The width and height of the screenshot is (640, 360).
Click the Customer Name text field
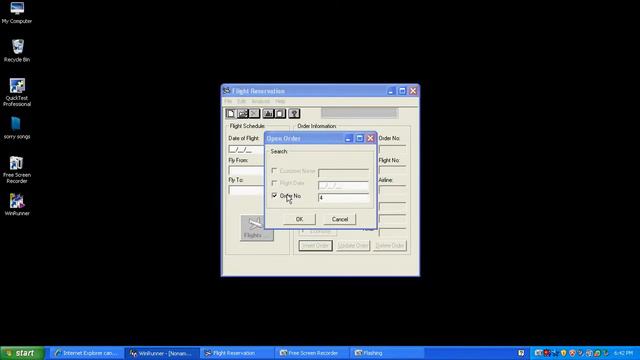(344, 173)
